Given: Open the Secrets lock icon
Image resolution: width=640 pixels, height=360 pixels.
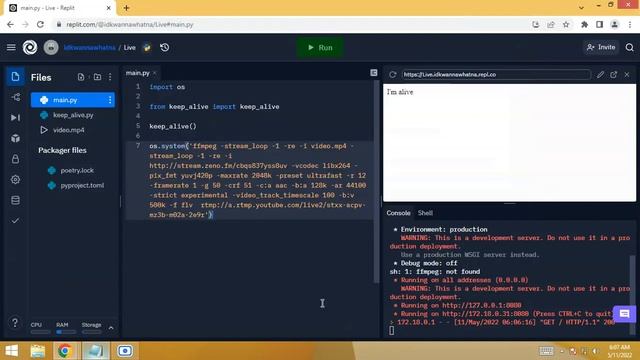Looking at the screenshot, I should (x=15, y=159).
